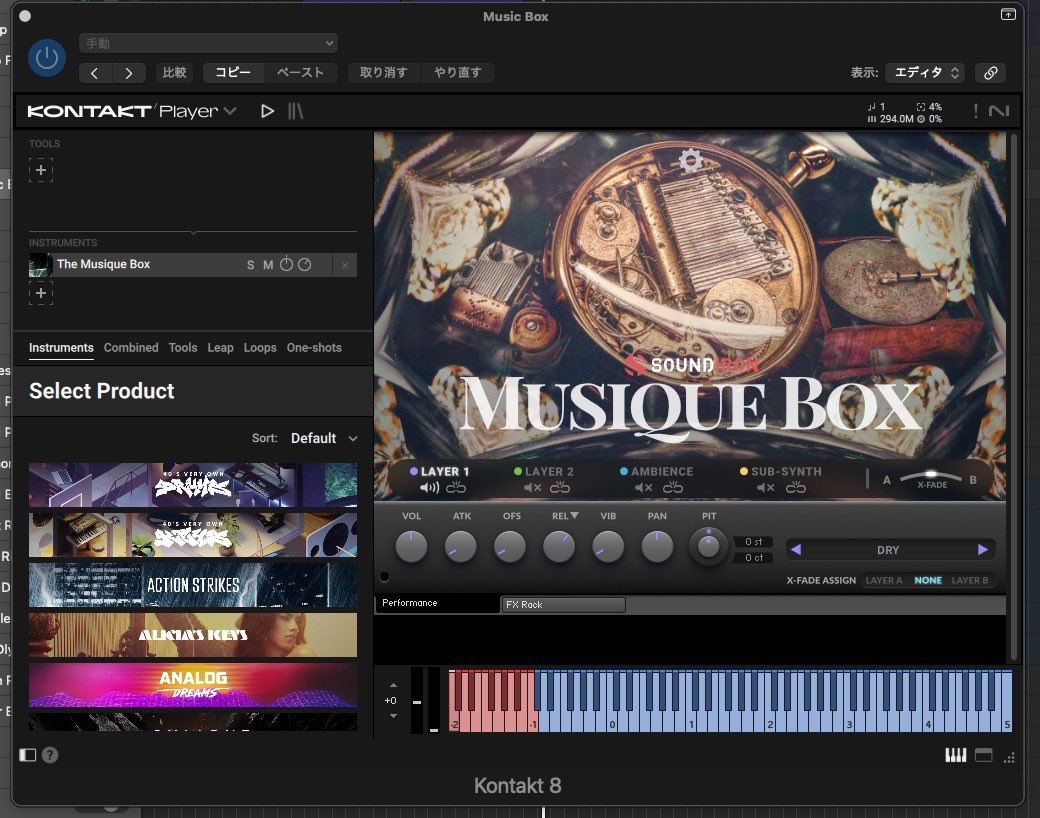Viewport: 1040px width, 818px height.
Task: Click the Ambience link icon
Action: tap(673, 488)
